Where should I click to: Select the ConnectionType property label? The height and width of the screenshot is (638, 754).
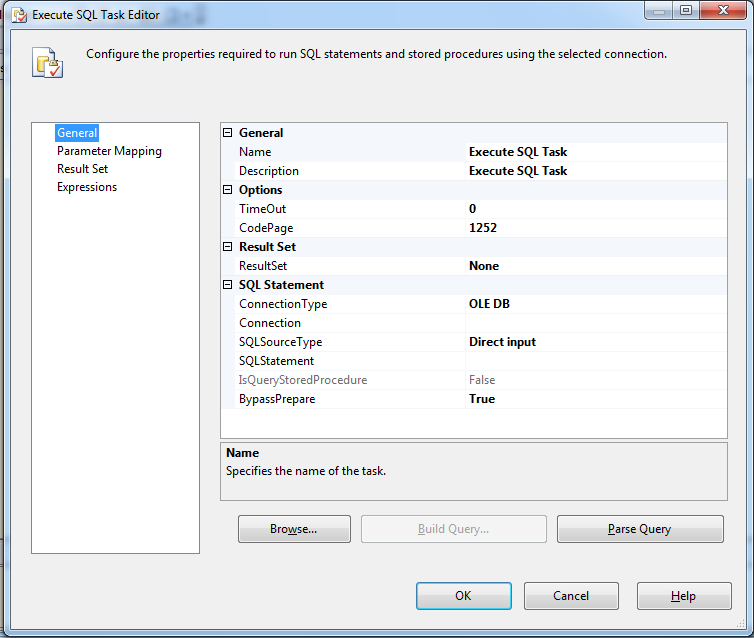tap(283, 304)
